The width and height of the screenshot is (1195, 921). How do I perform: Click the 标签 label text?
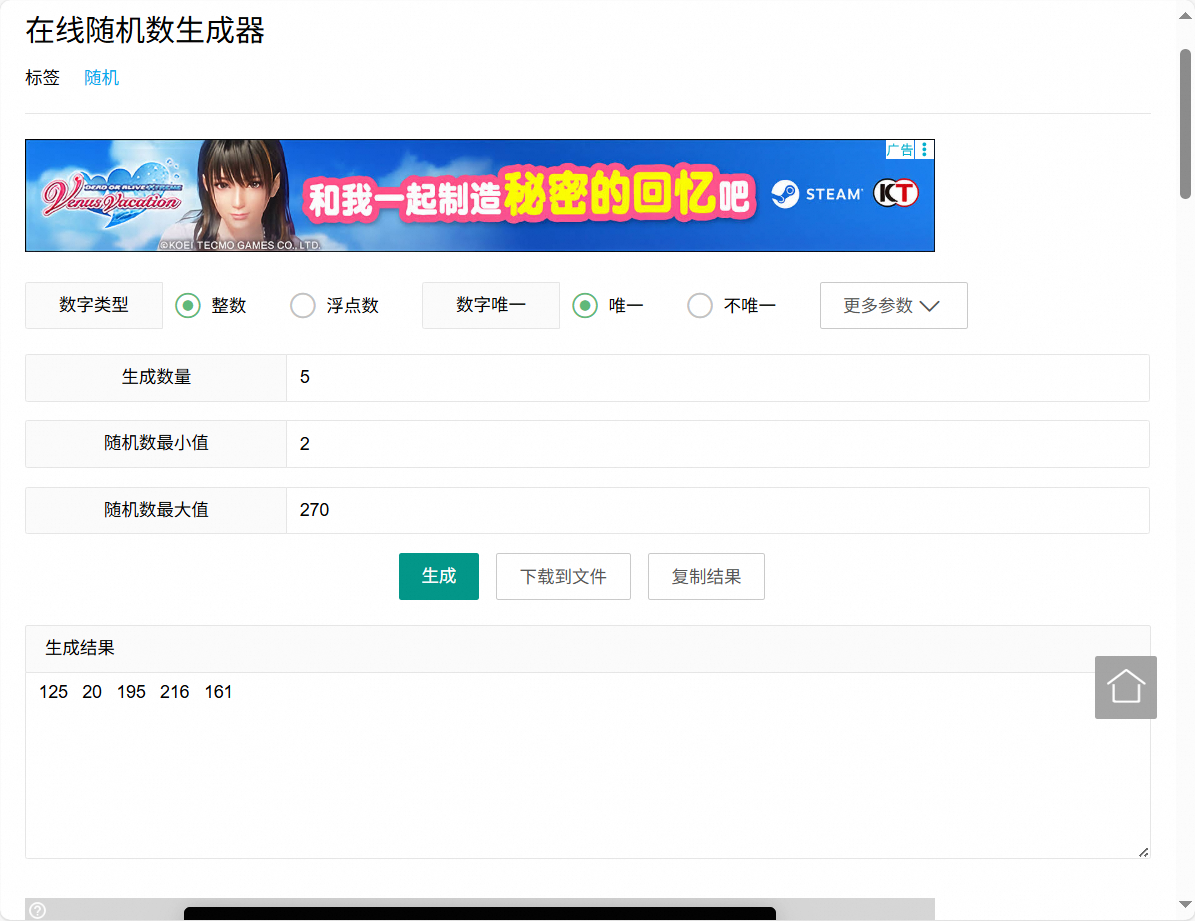coord(42,78)
